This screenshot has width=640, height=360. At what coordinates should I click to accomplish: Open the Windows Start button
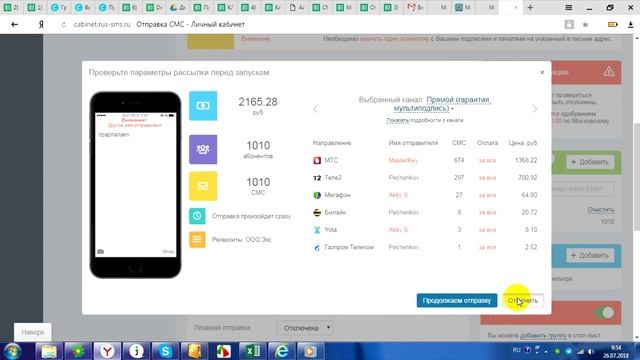point(12,351)
